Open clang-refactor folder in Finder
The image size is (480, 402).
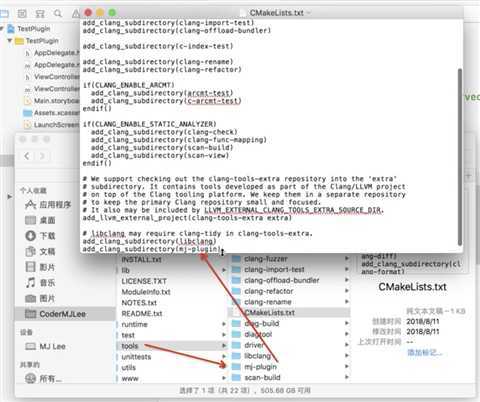coord(269,291)
